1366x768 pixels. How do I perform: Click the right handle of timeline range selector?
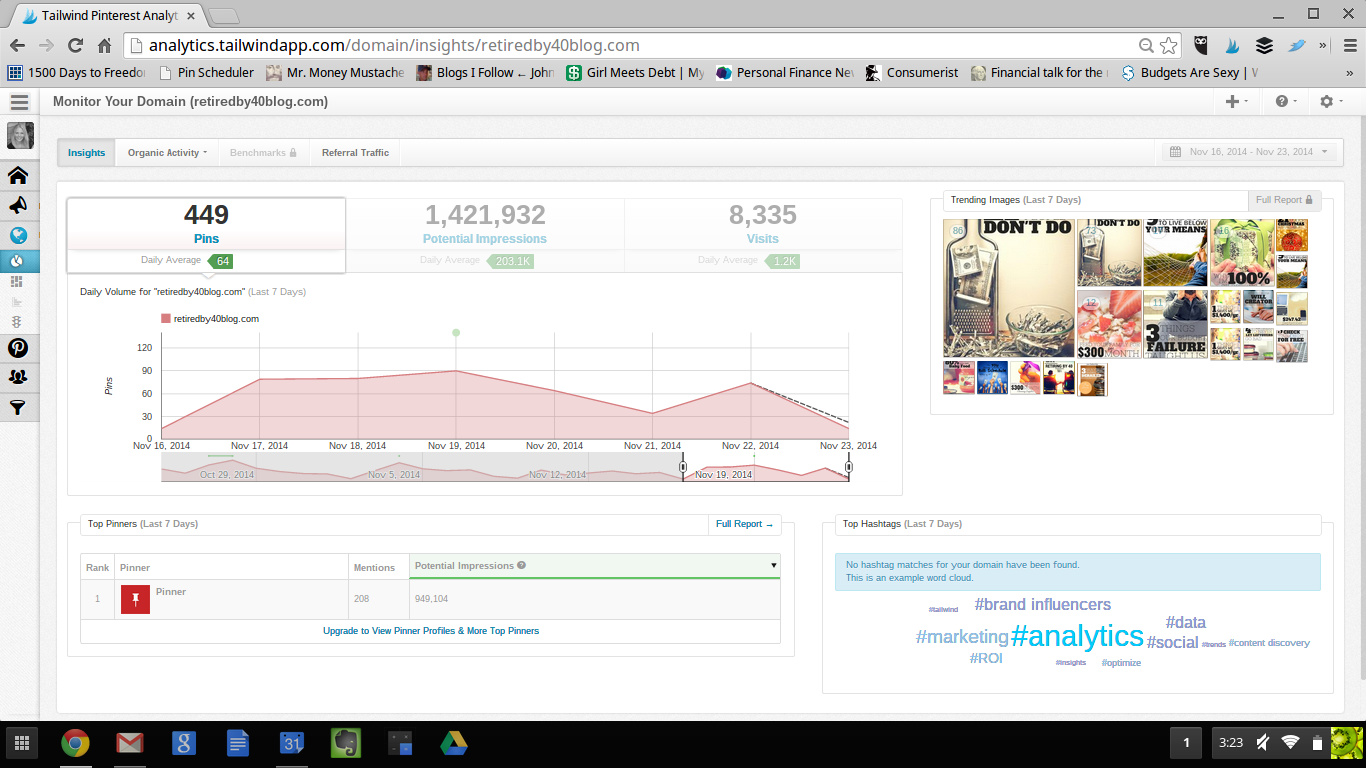[848, 467]
